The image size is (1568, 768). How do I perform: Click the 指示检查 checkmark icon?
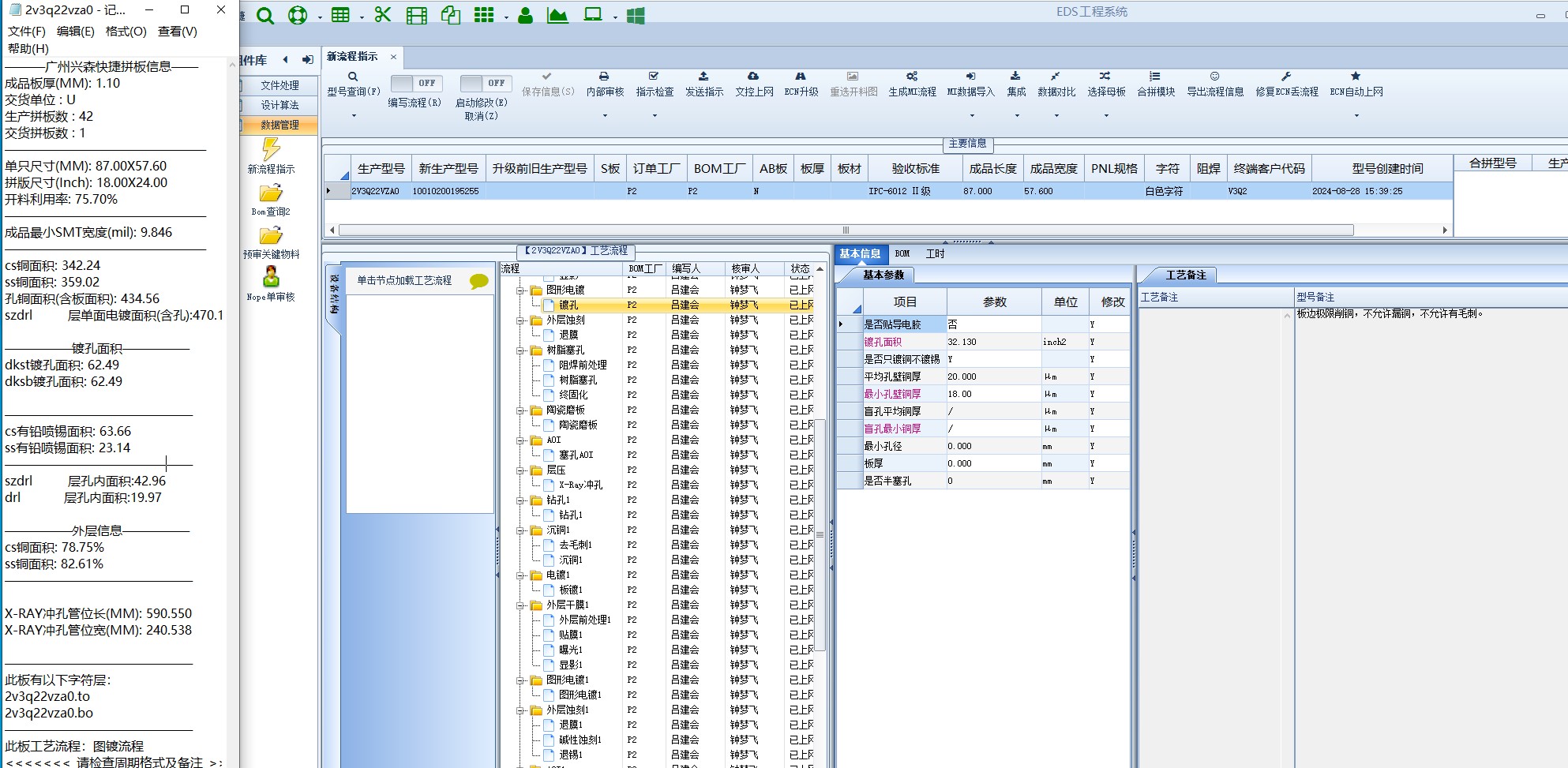tap(654, 77)
